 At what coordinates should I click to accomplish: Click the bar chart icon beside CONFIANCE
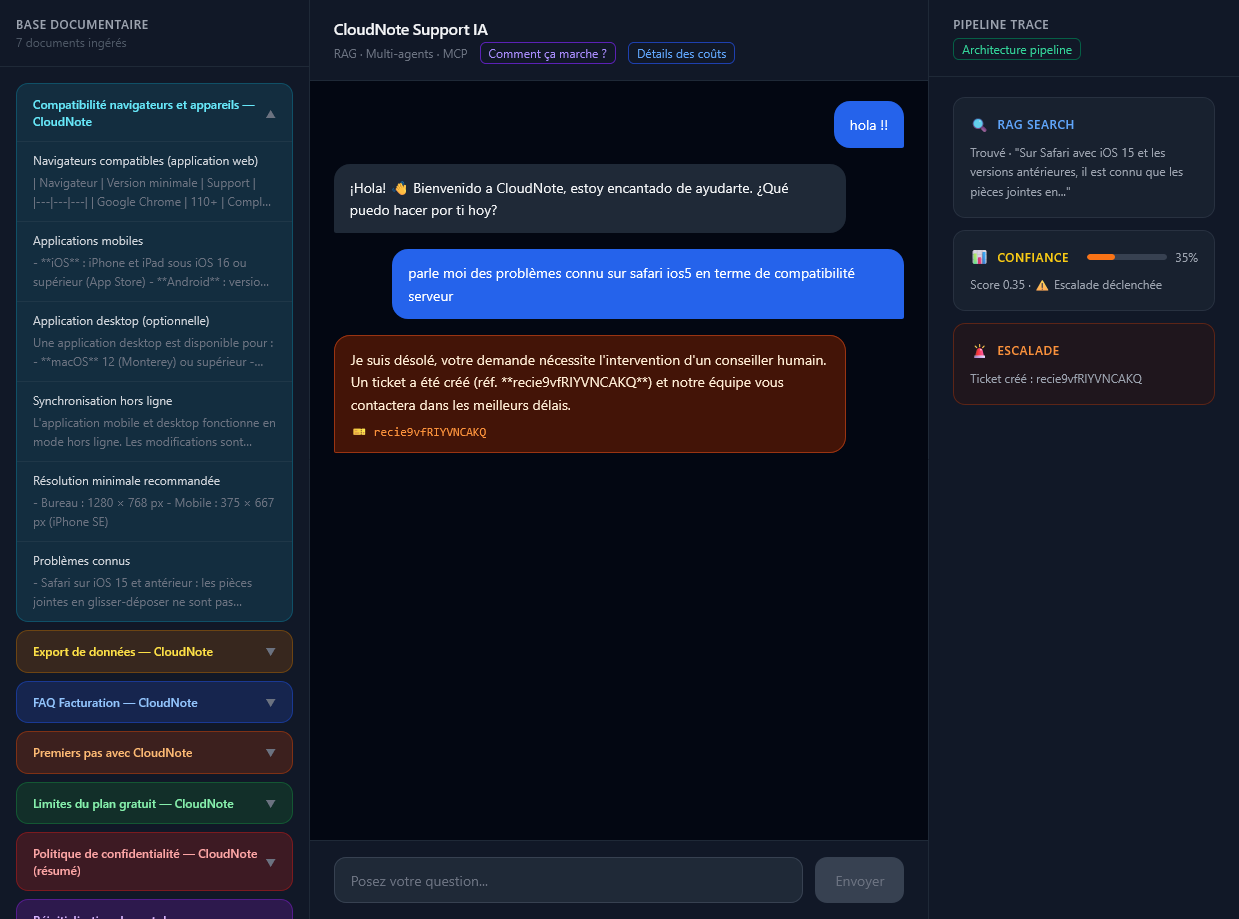point(979,258)
